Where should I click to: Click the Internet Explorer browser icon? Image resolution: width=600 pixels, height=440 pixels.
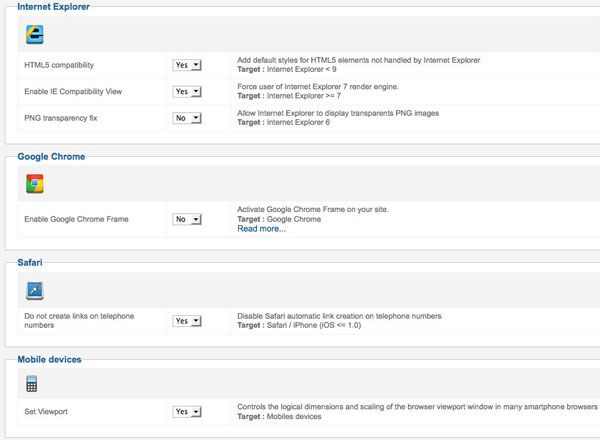(34, 34)
